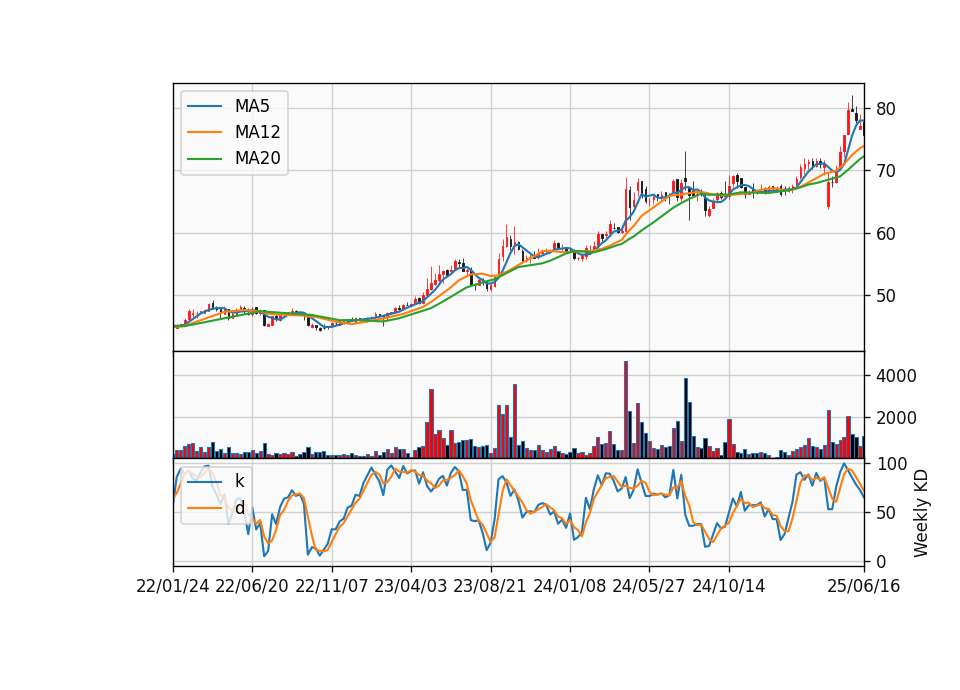Click the 24/01/08 date tick label

tap(569, 586)
